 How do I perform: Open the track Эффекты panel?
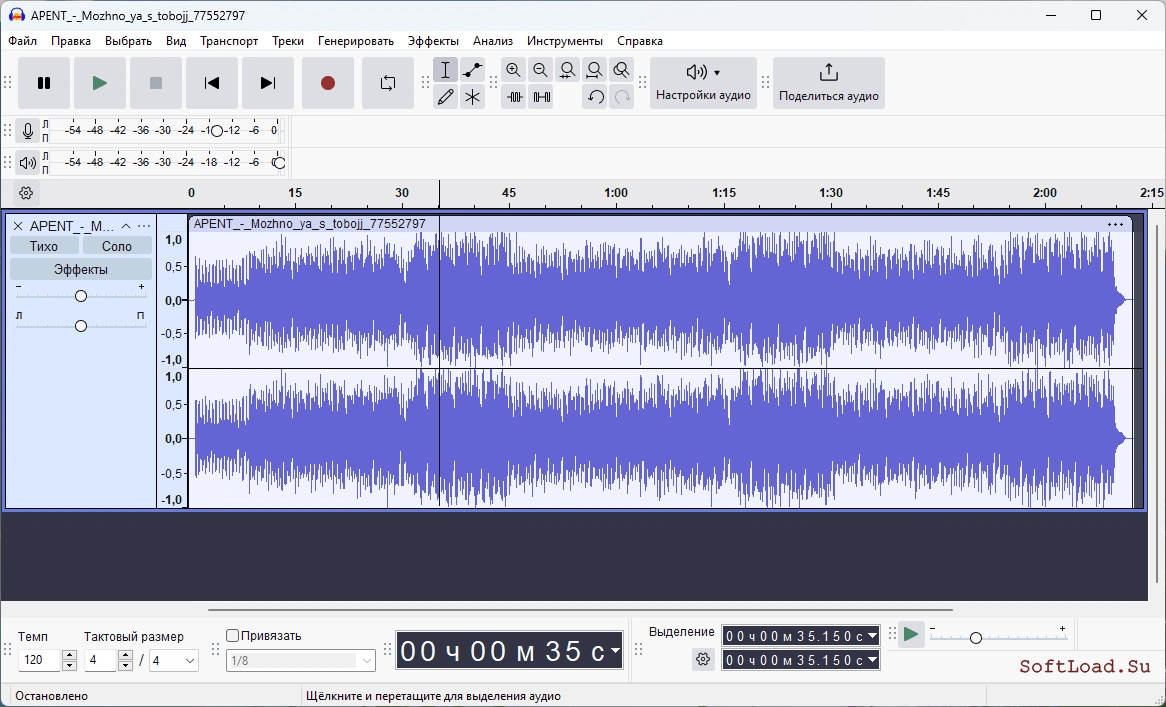(x=81, y=269)
